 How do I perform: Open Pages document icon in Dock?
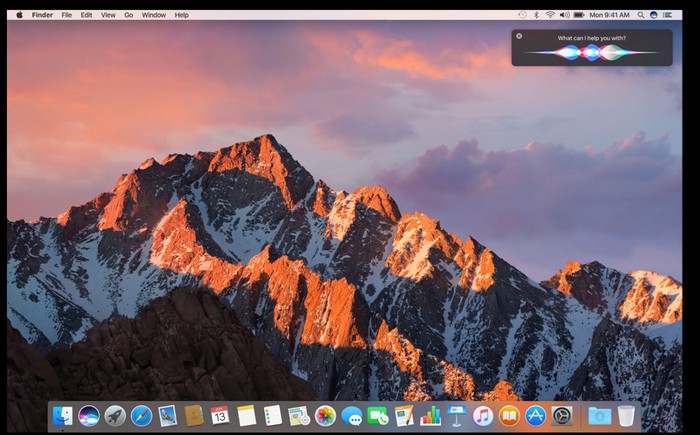pyautogui.click(x=404, y=416)
